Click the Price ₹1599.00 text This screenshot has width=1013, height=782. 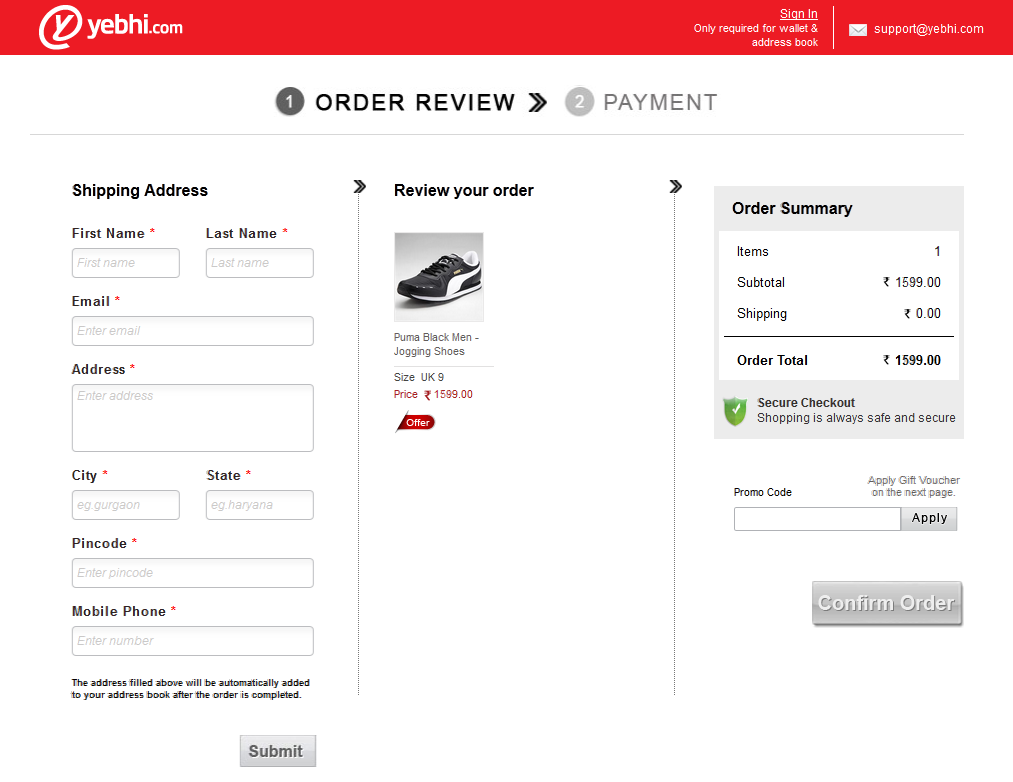point(433,394)
